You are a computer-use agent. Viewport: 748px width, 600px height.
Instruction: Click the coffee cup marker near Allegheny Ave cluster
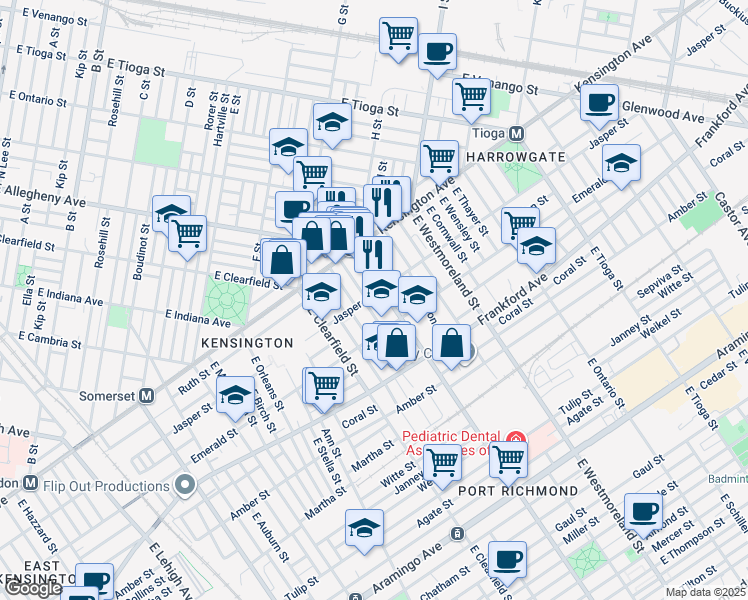(x=291, y=209)
